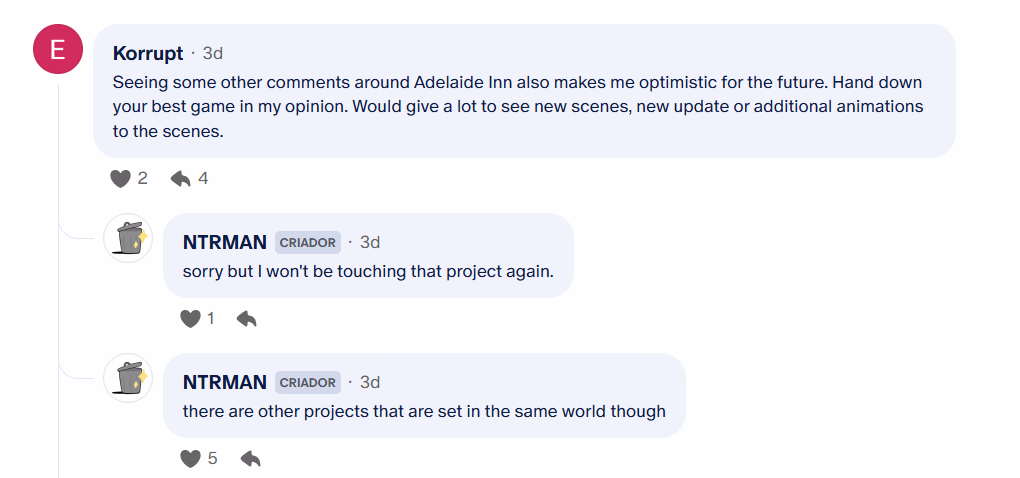
Task: Collapse replies via the 4 replies count
Action: [x=203, y=179]
